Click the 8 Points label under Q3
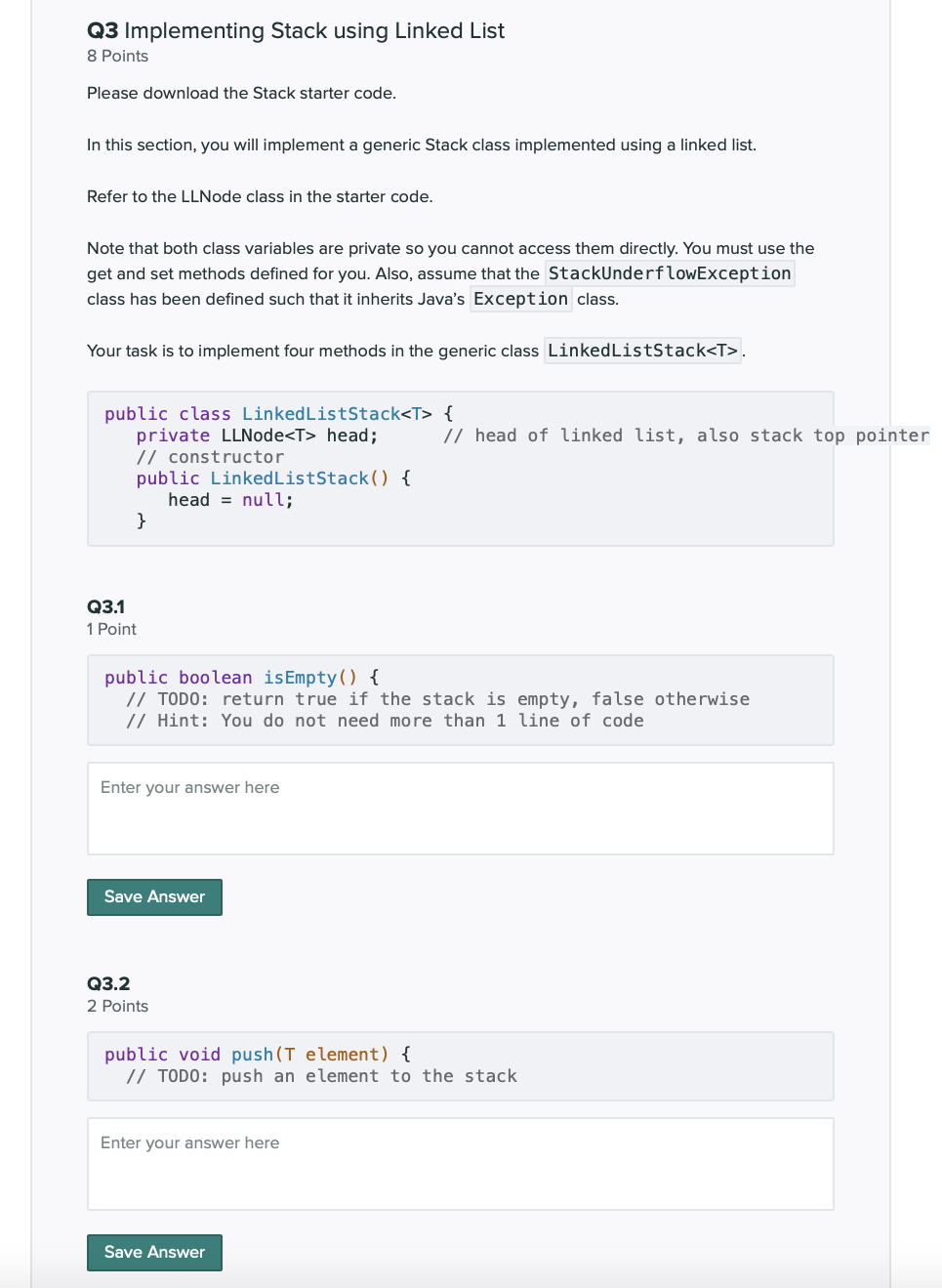942x1288 pixels. tap(117, 56)
